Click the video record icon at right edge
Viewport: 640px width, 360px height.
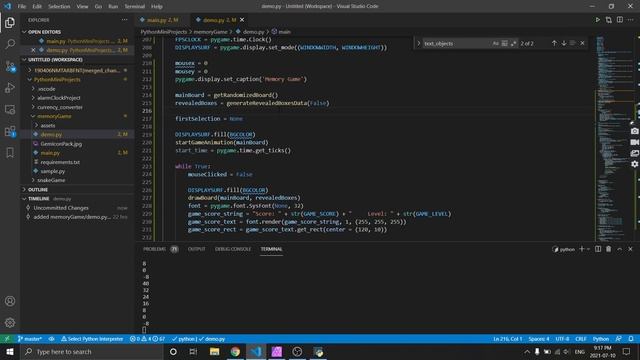click(634, 142)
